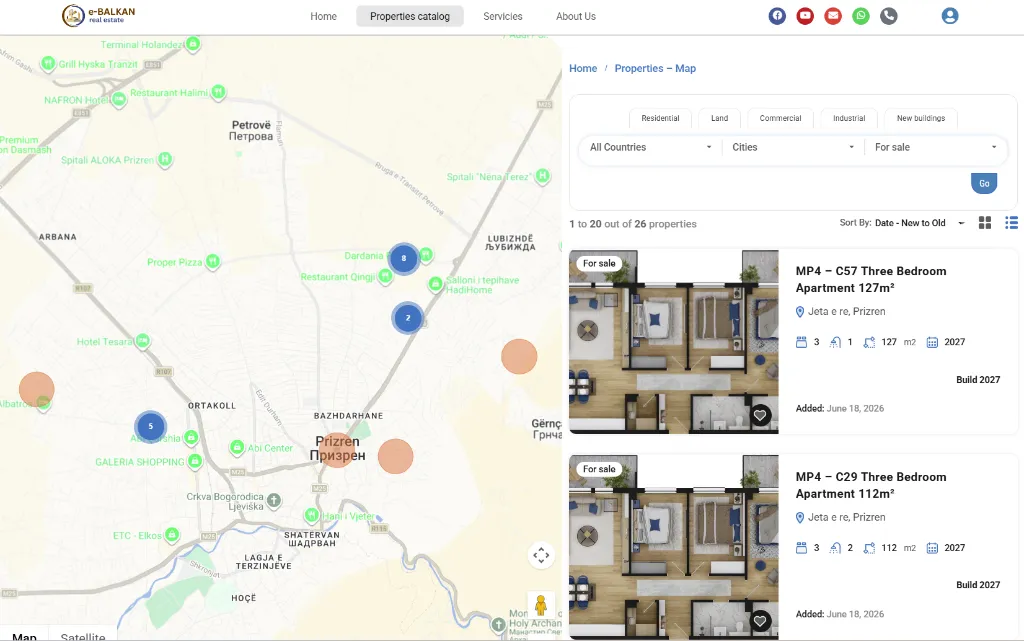
Task: Click the Salloni i tepihave HadiHome pin
Action: coord(436,283)
